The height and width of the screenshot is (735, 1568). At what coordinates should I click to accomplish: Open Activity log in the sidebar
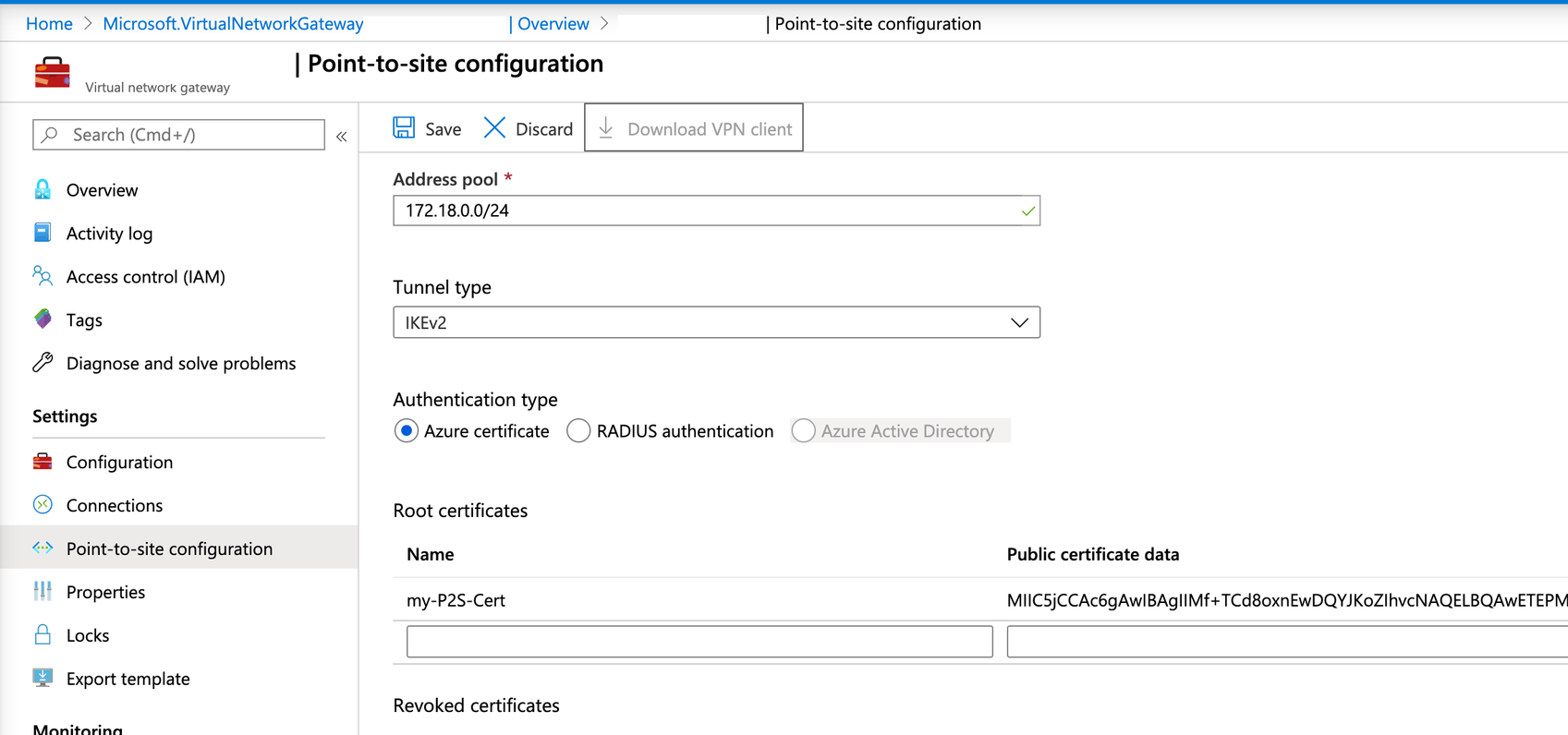point(109,234)
